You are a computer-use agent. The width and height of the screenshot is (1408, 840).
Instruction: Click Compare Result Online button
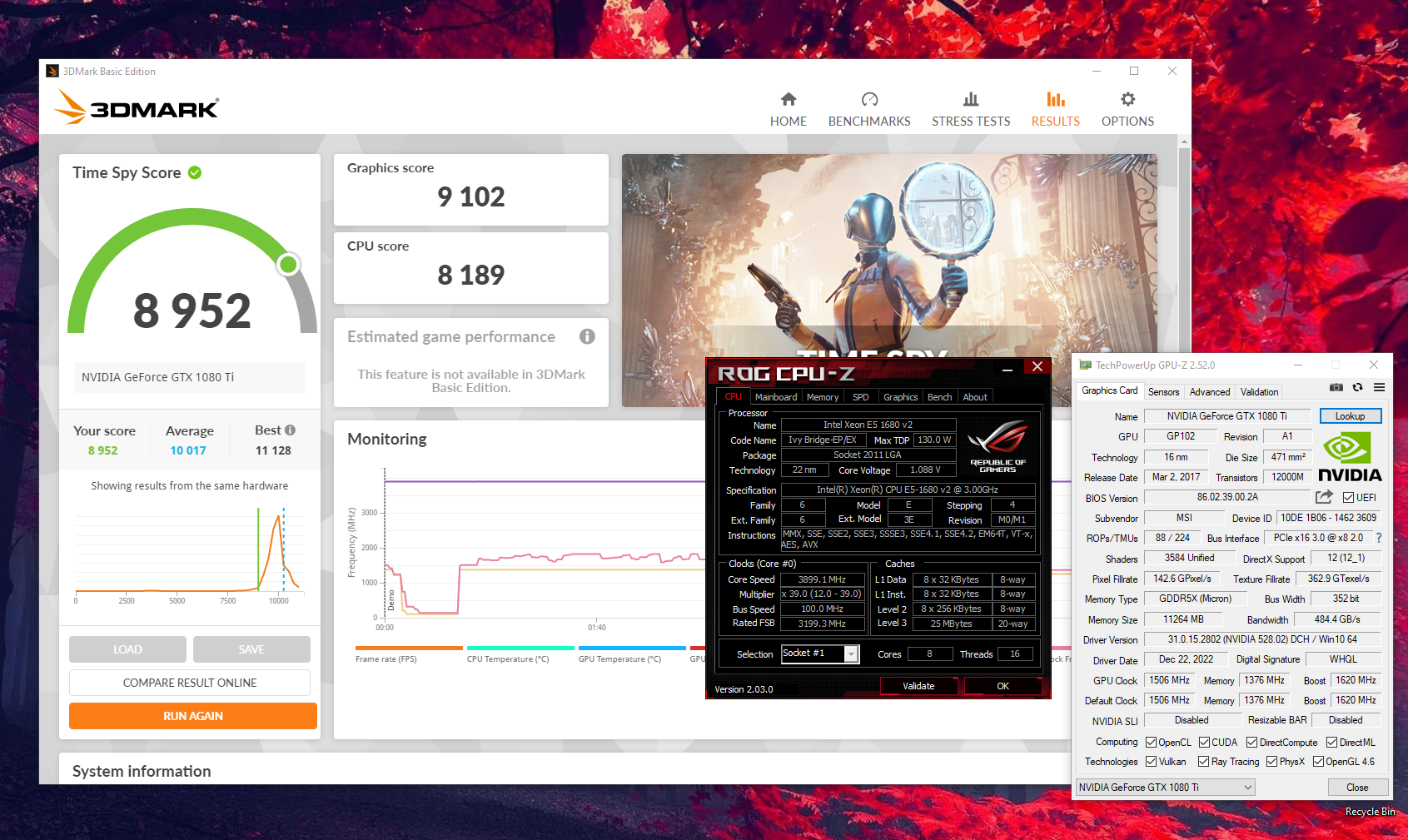point(190,683)
